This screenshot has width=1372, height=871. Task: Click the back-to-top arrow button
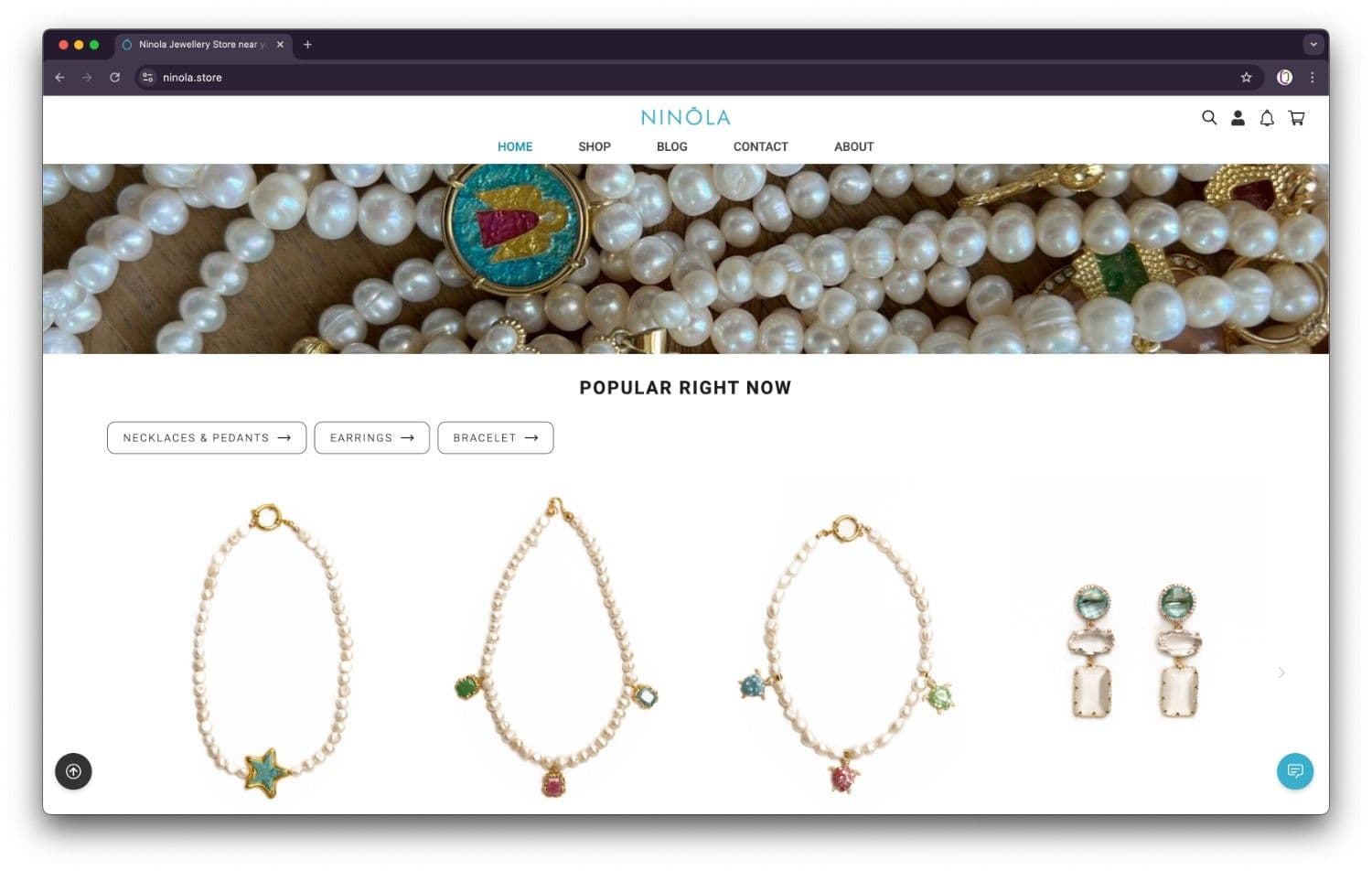click(x=73, y=771)
